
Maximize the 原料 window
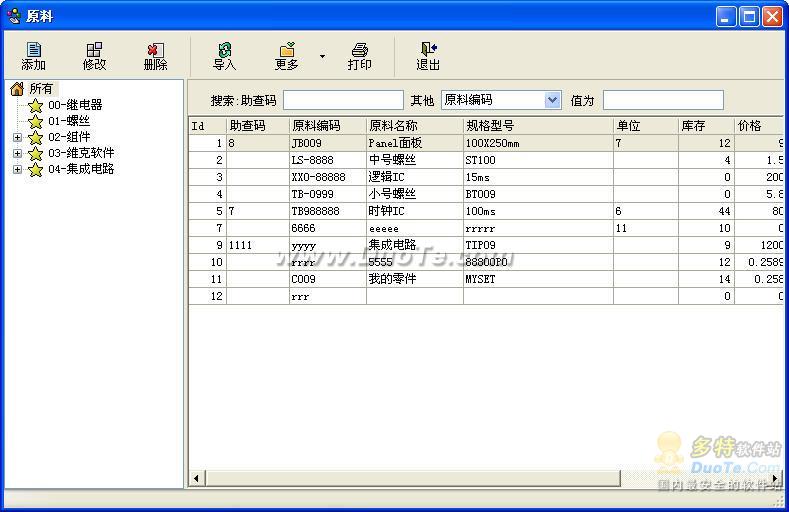pos(749,17)
